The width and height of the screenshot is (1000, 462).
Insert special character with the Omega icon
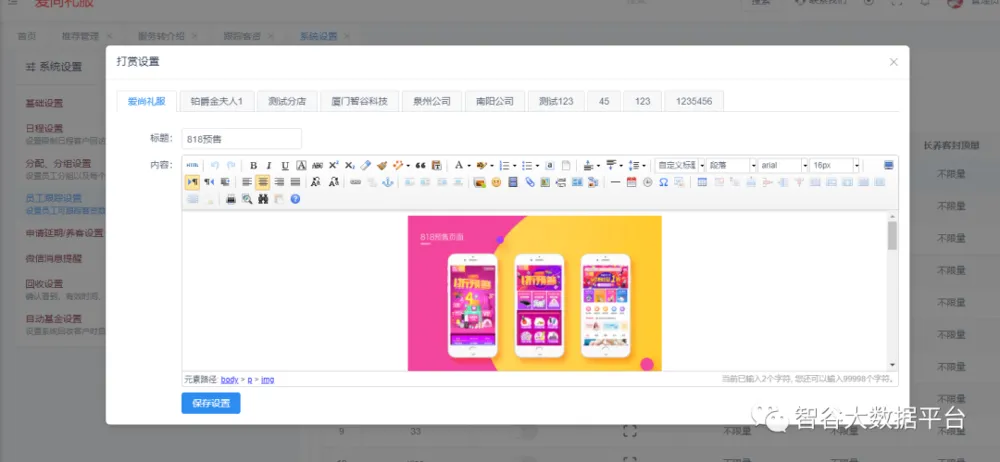(x=664, y=182)
